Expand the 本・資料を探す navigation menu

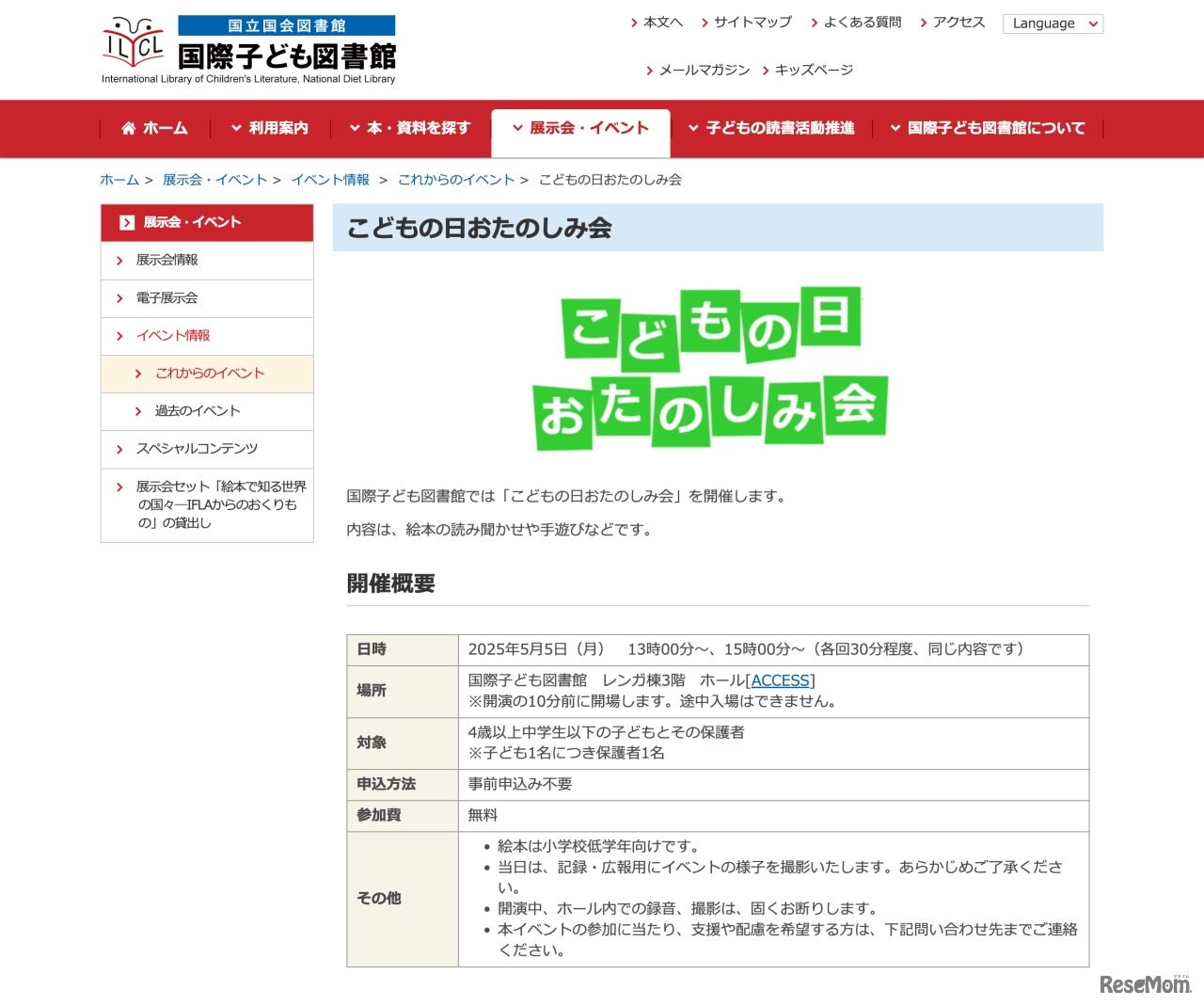pyautogui.click(x=410, y=128)
